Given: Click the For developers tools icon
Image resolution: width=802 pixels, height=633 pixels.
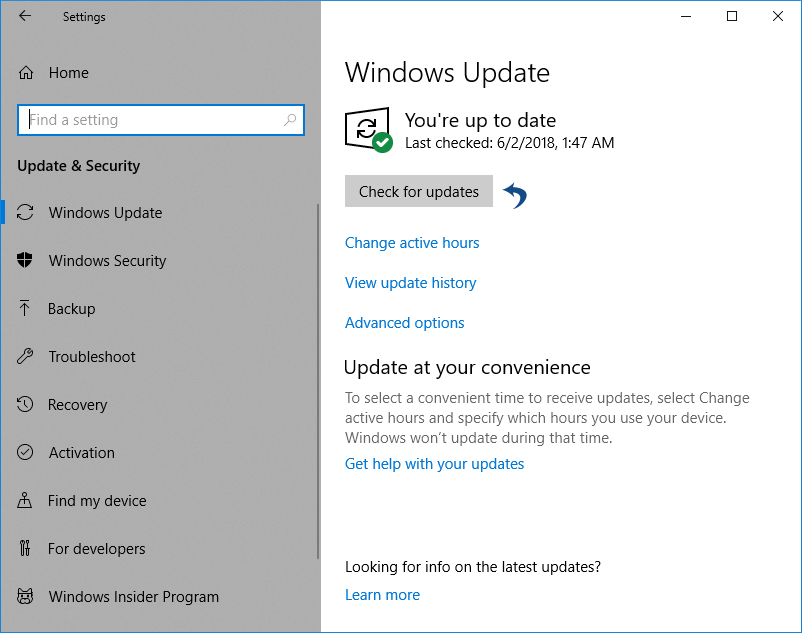Looking at the screenshot, I should [x=25, y=548].
